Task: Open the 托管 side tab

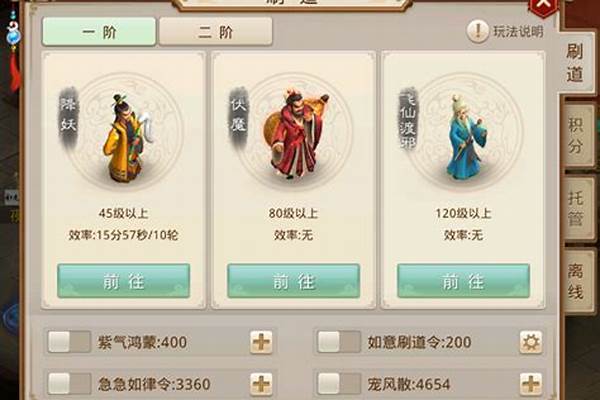Action: pos(578,209)
